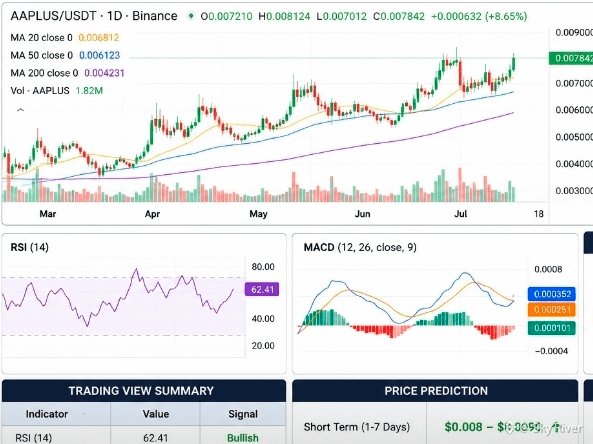
Task: Click the 0.0008 MACD scale label
Action: [x=548, y=269]
